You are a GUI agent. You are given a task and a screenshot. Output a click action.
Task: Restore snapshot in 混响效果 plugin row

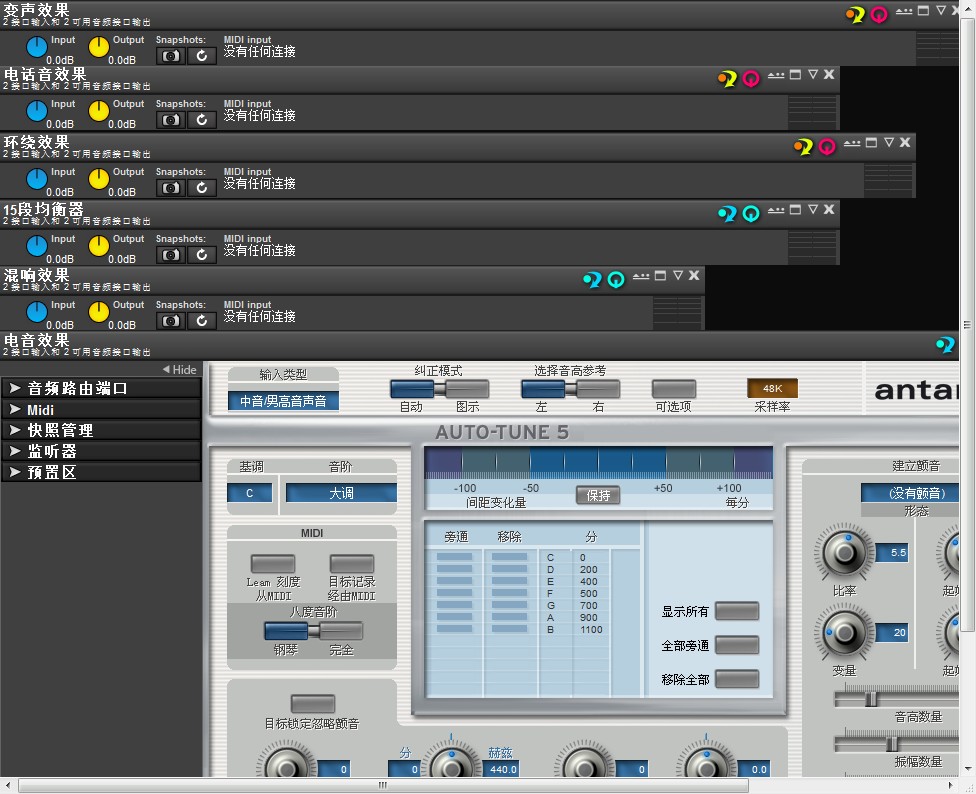coord(202,321)
